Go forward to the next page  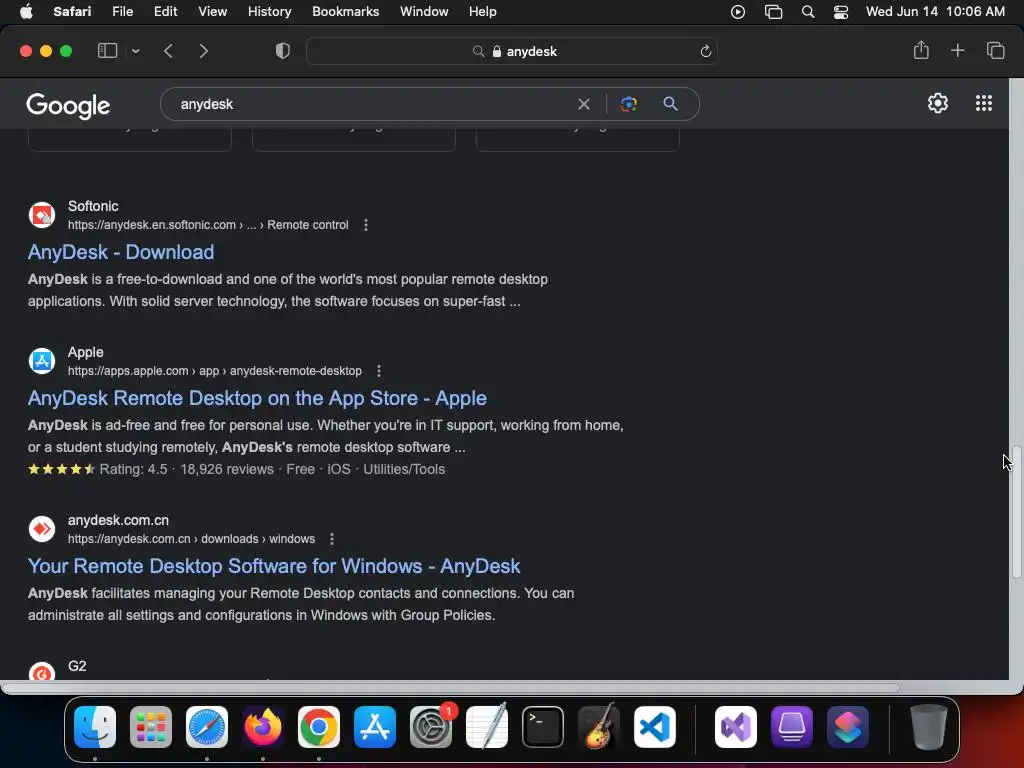pos(204,51)
